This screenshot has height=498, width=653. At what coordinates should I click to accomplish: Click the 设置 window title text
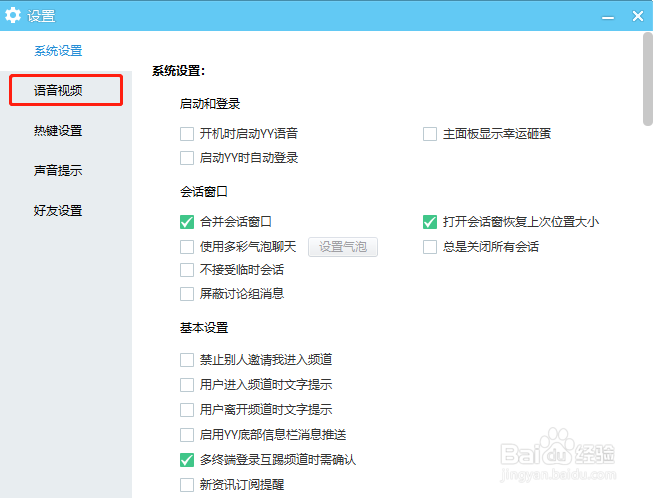pos(41,16)
